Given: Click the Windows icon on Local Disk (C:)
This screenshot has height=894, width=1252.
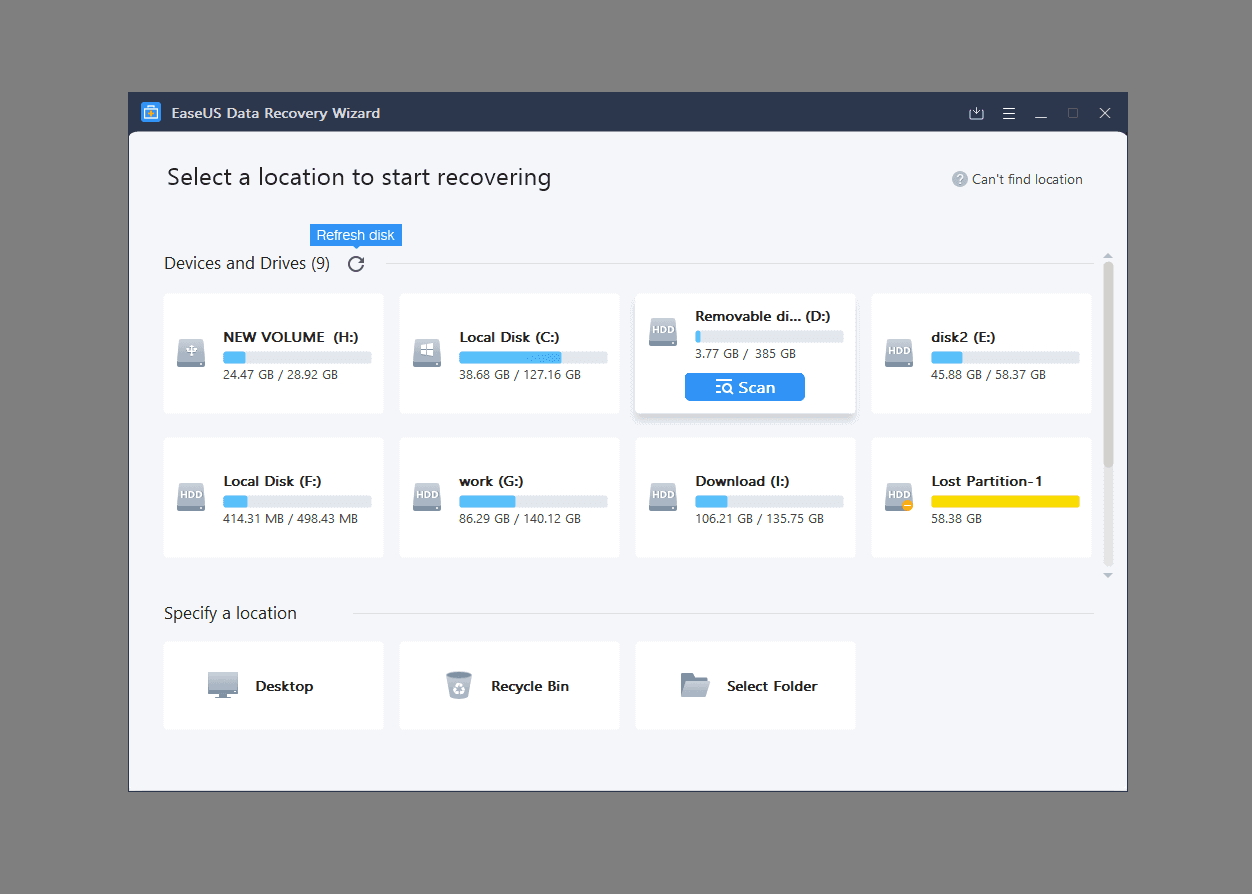Looking at the screenshot, I should pos(426,352).
